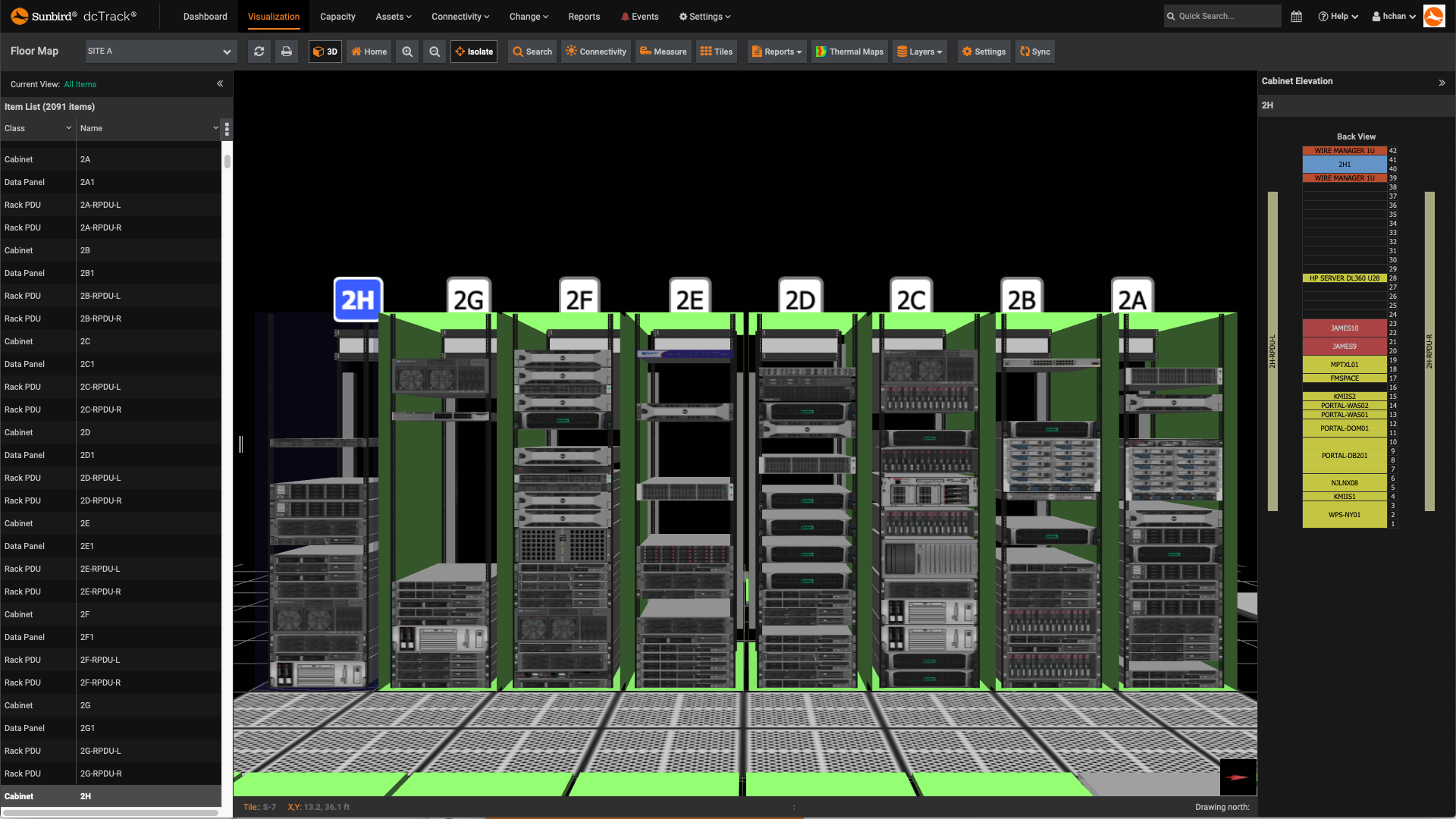The image size is (1456, 819).
Task: Open the SITE A location selector
Action: coord(160,52)
